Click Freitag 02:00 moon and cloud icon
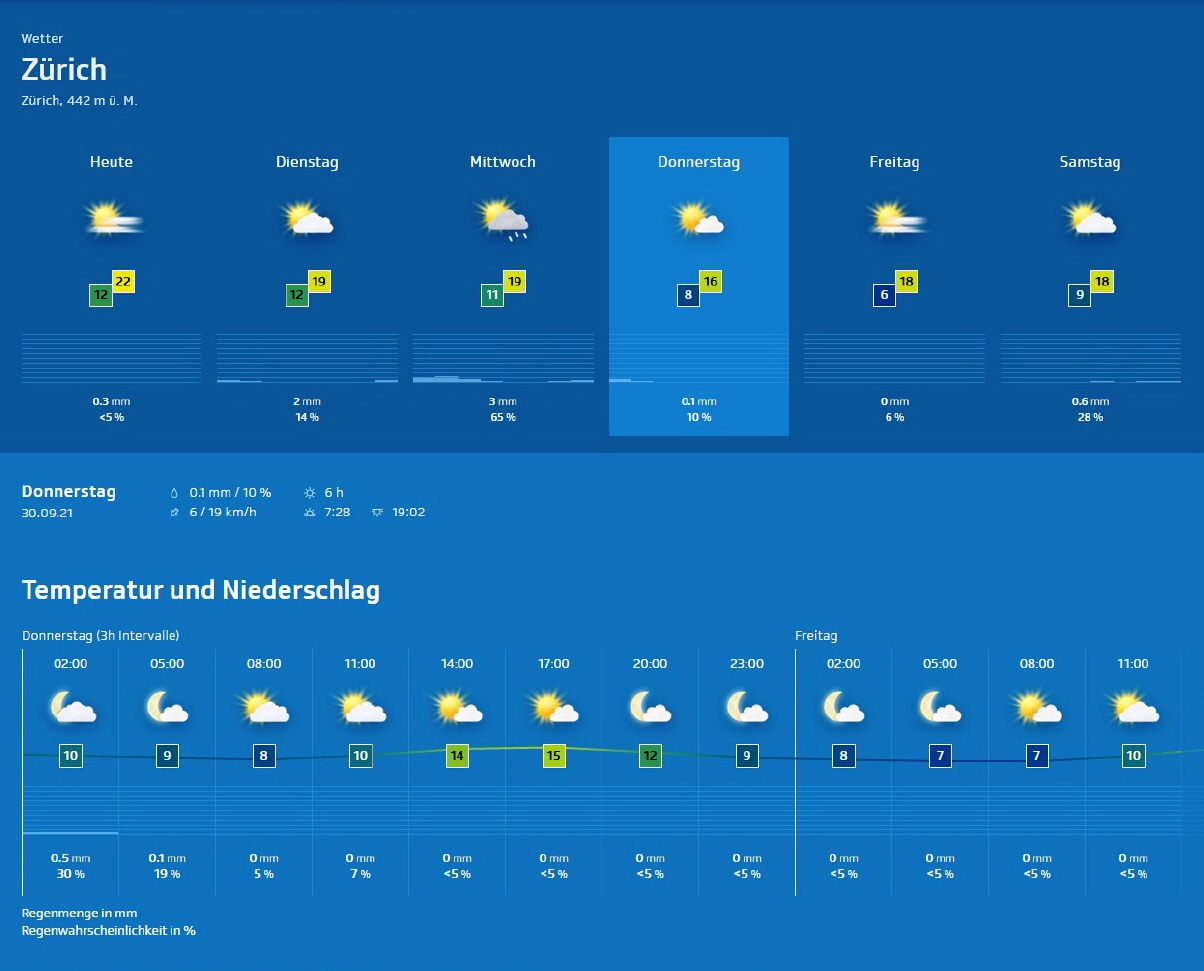The width and height of the screenshot is (1204, 971). [843, 707]
